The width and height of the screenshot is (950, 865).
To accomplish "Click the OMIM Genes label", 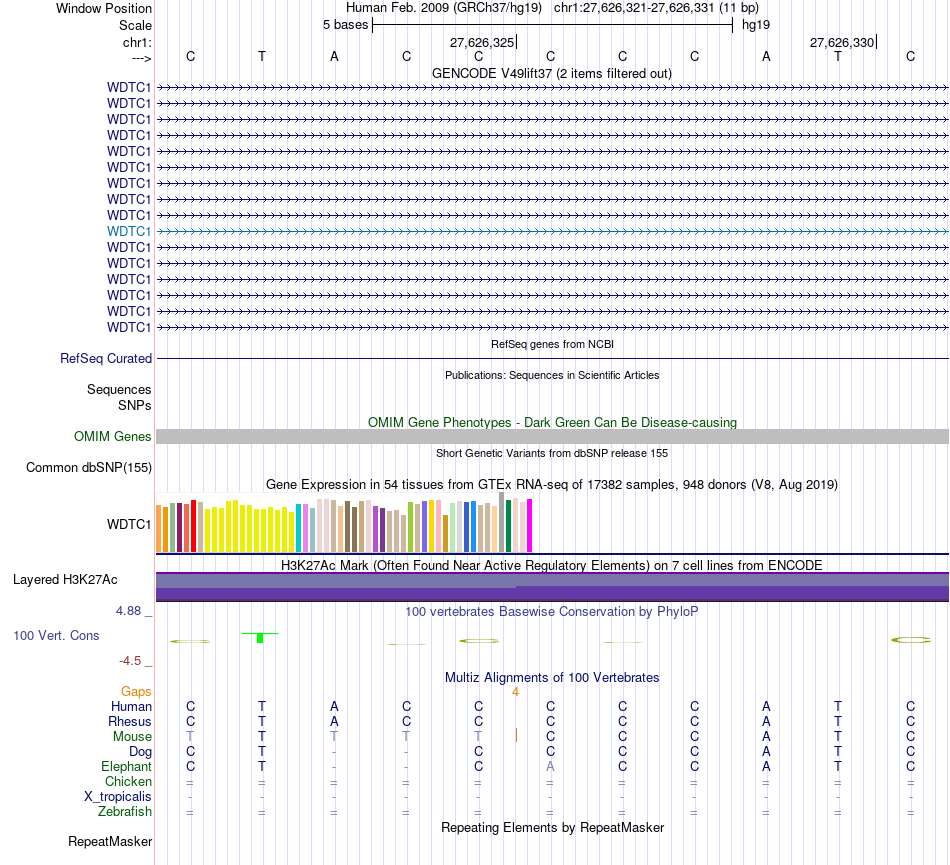I will 112,436.
